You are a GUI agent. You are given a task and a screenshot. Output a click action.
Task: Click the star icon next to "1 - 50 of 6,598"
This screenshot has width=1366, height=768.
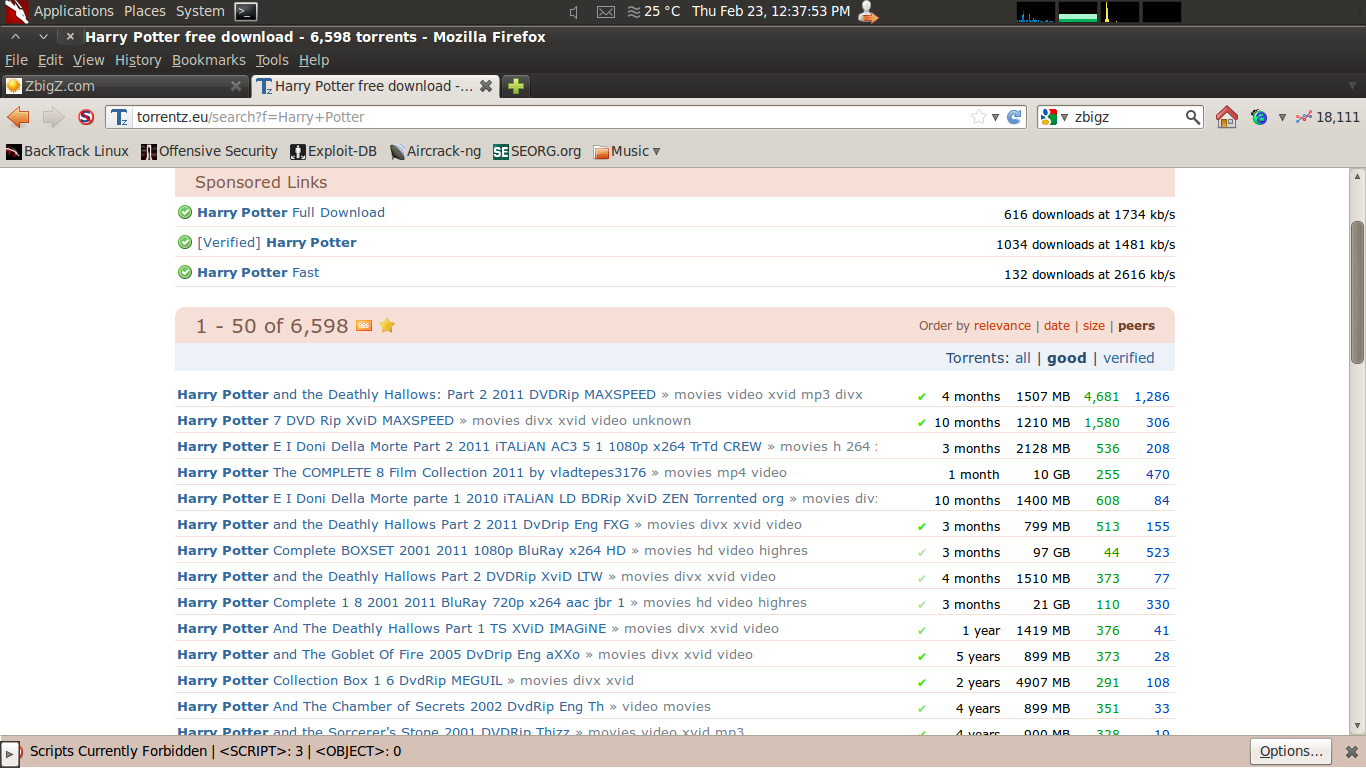(386, 325)
